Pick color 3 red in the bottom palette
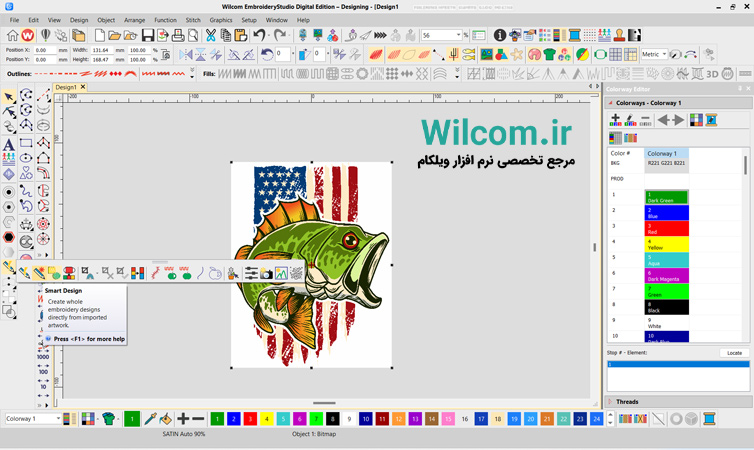 pyautogui.click(x=250, y=419)
